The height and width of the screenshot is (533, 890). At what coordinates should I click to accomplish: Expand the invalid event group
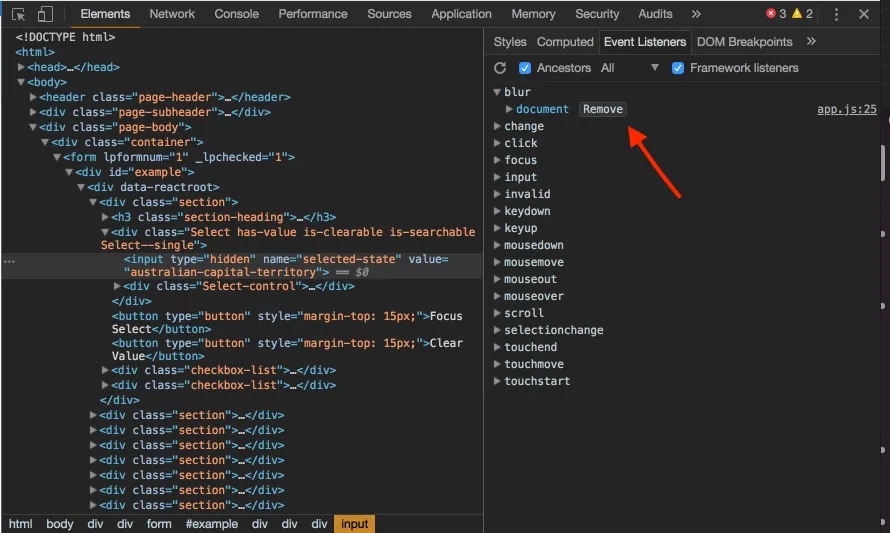(497, 194)
